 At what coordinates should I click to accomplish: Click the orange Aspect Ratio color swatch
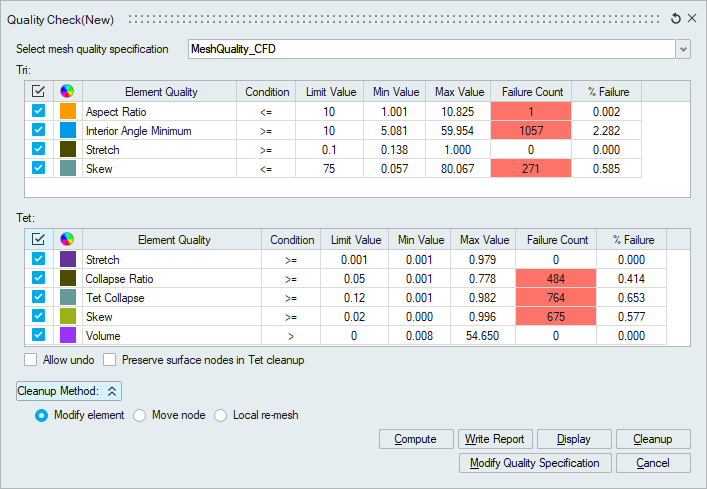pos(68,111)
